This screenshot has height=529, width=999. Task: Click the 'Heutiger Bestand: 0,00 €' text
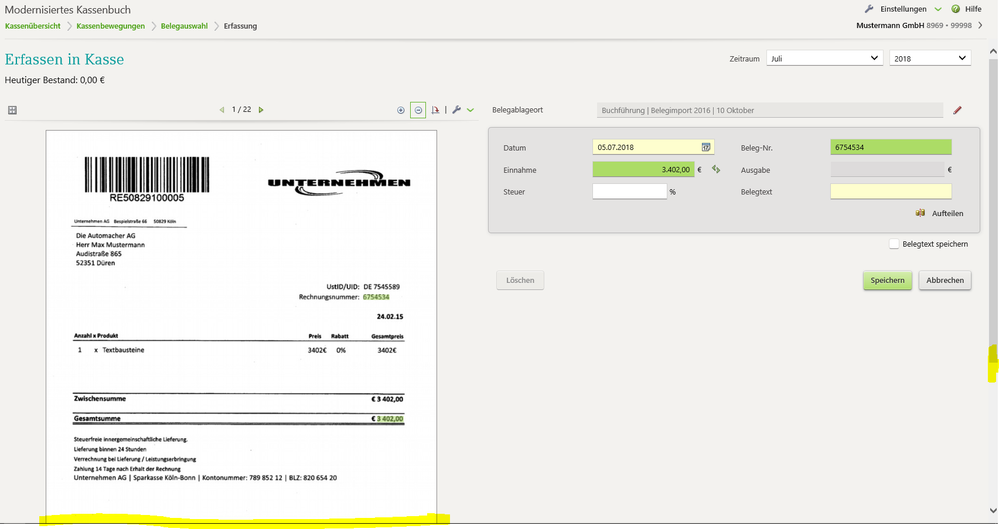55,80
